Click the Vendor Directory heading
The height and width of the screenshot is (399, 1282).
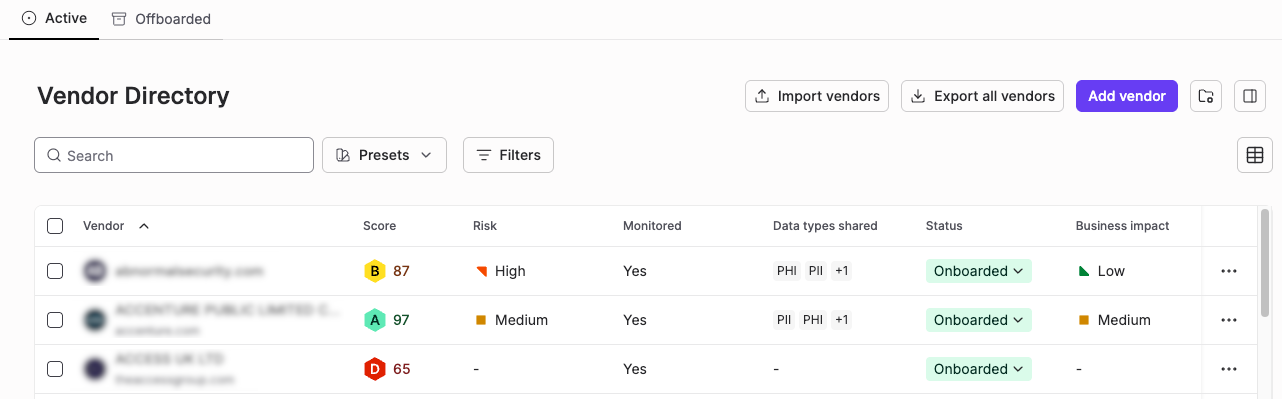click(x=133, y=96)
